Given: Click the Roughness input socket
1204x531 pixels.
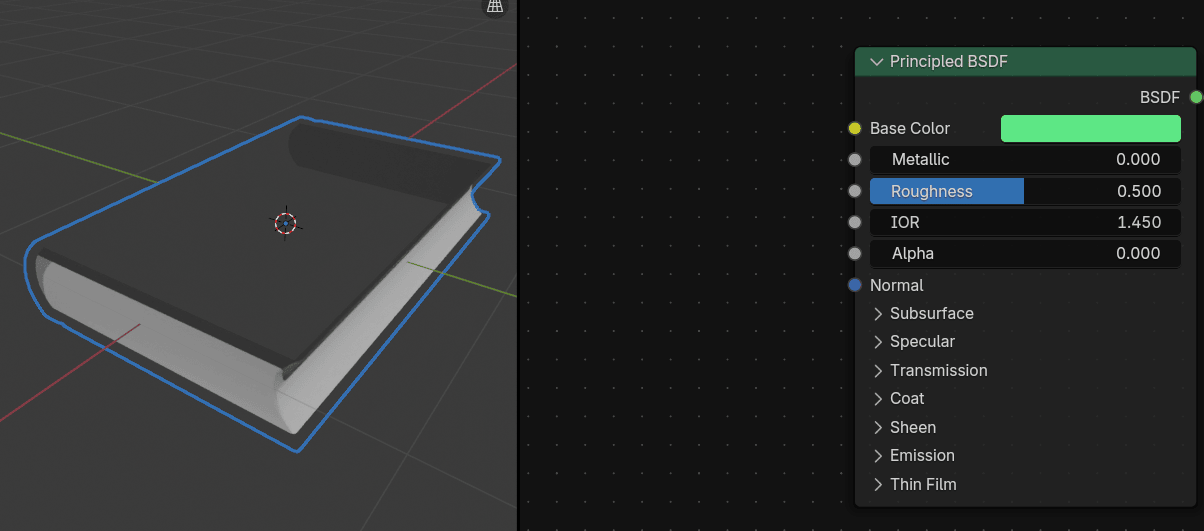Looking at the screenshot, I should [854, 191].
